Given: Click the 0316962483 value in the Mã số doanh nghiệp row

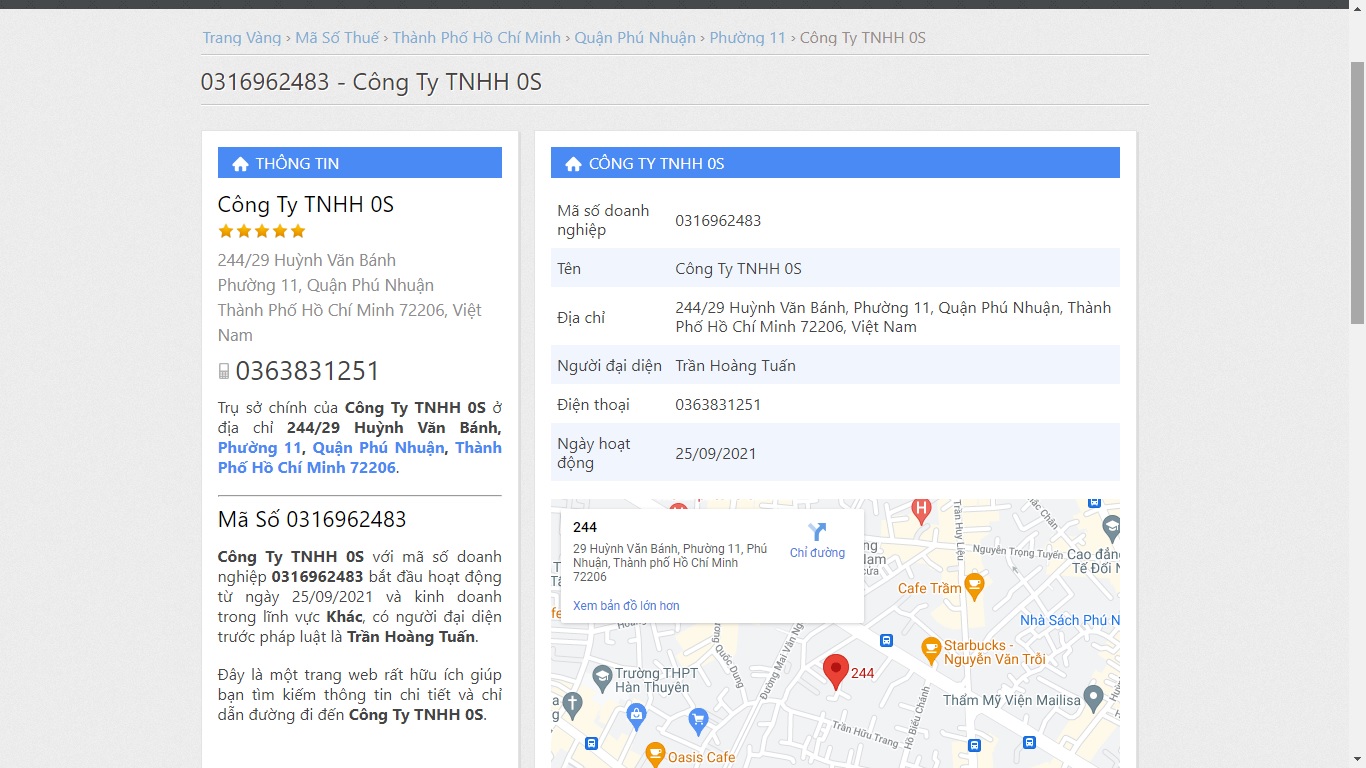Looking at the screenshot, I should [718, 221].
